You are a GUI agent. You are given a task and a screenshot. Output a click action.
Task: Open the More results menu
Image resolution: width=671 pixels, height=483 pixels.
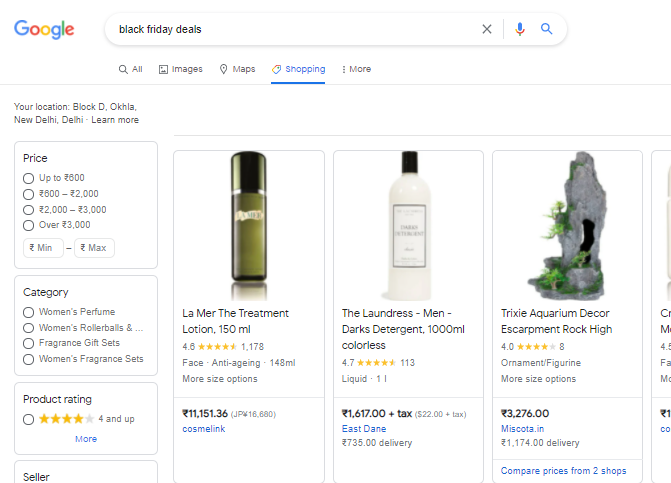pos(356,69)
